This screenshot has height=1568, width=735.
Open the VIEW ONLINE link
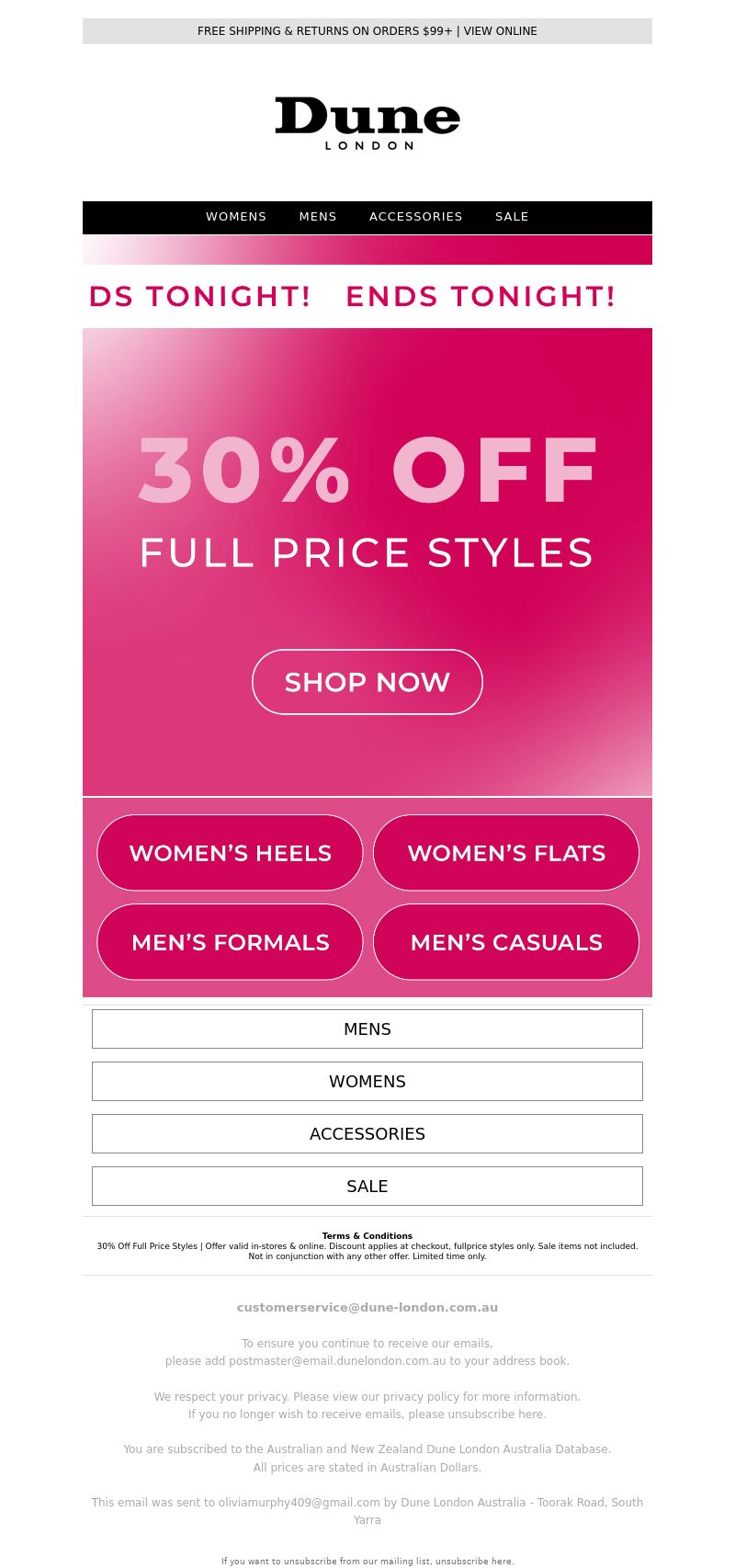pos(501,31)
